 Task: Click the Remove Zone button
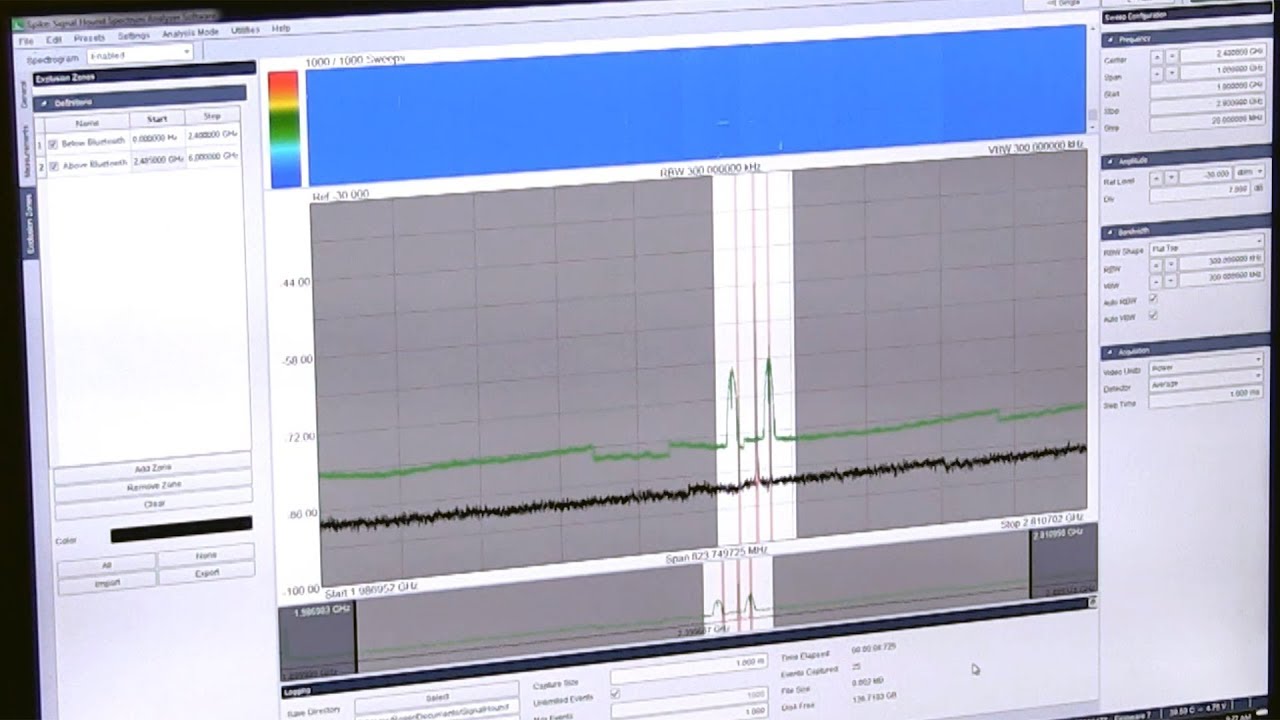[152, 485]
